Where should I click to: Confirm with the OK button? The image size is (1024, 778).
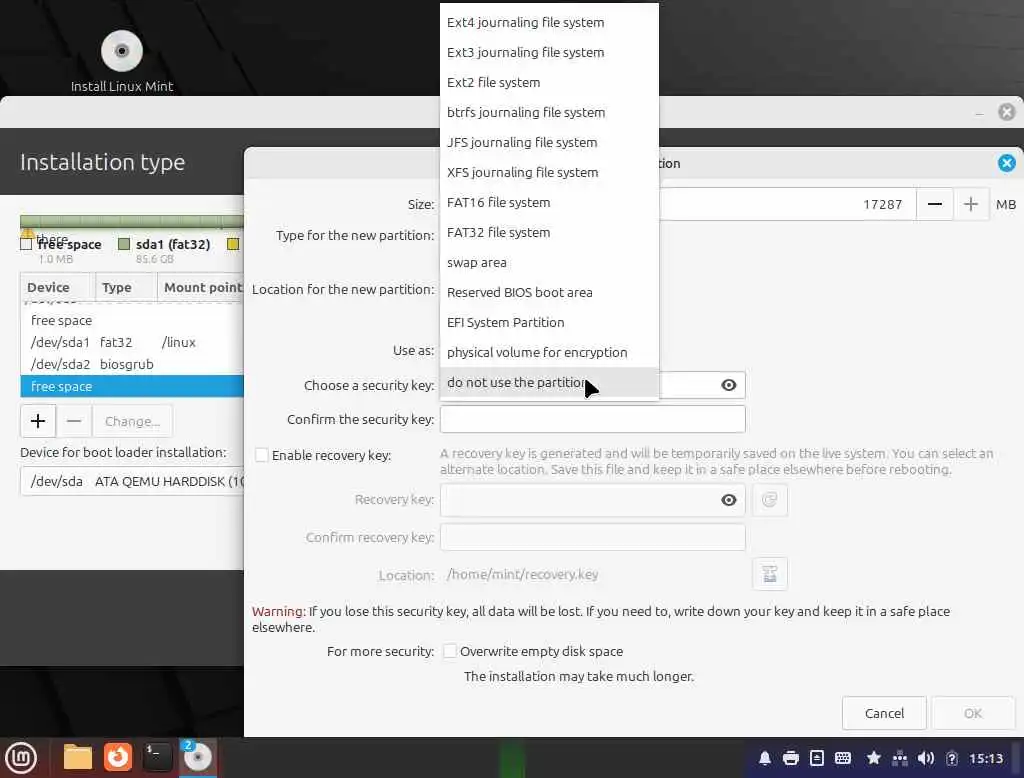973,713
